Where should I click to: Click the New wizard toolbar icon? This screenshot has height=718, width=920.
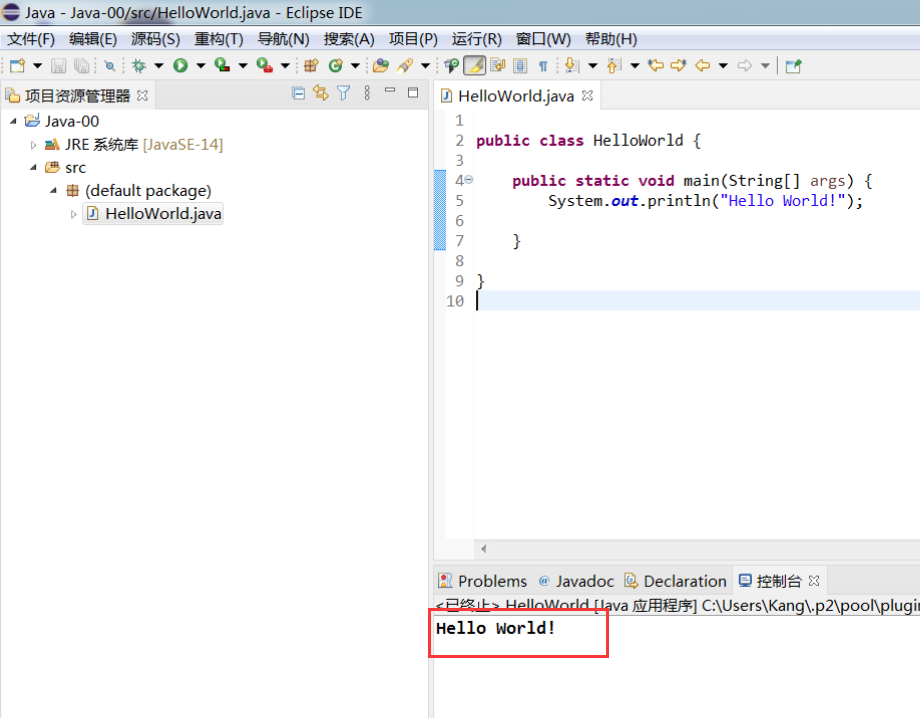(18, 66)
